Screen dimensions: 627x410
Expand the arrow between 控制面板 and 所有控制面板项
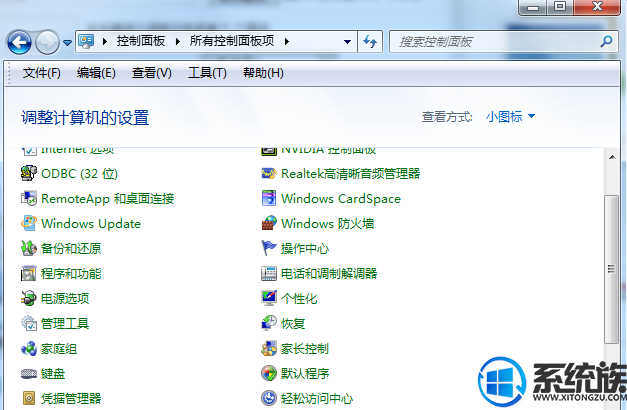pyautogui.click(x=178, y=41)
